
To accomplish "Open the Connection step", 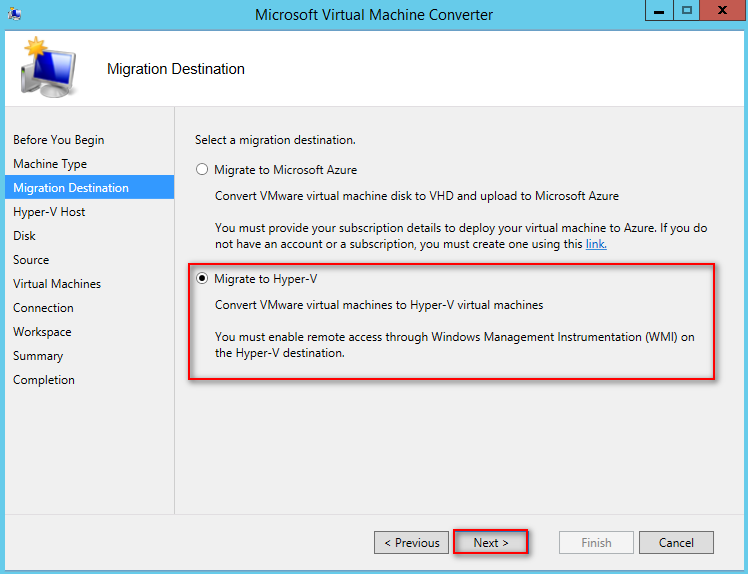I will (43, 308).
